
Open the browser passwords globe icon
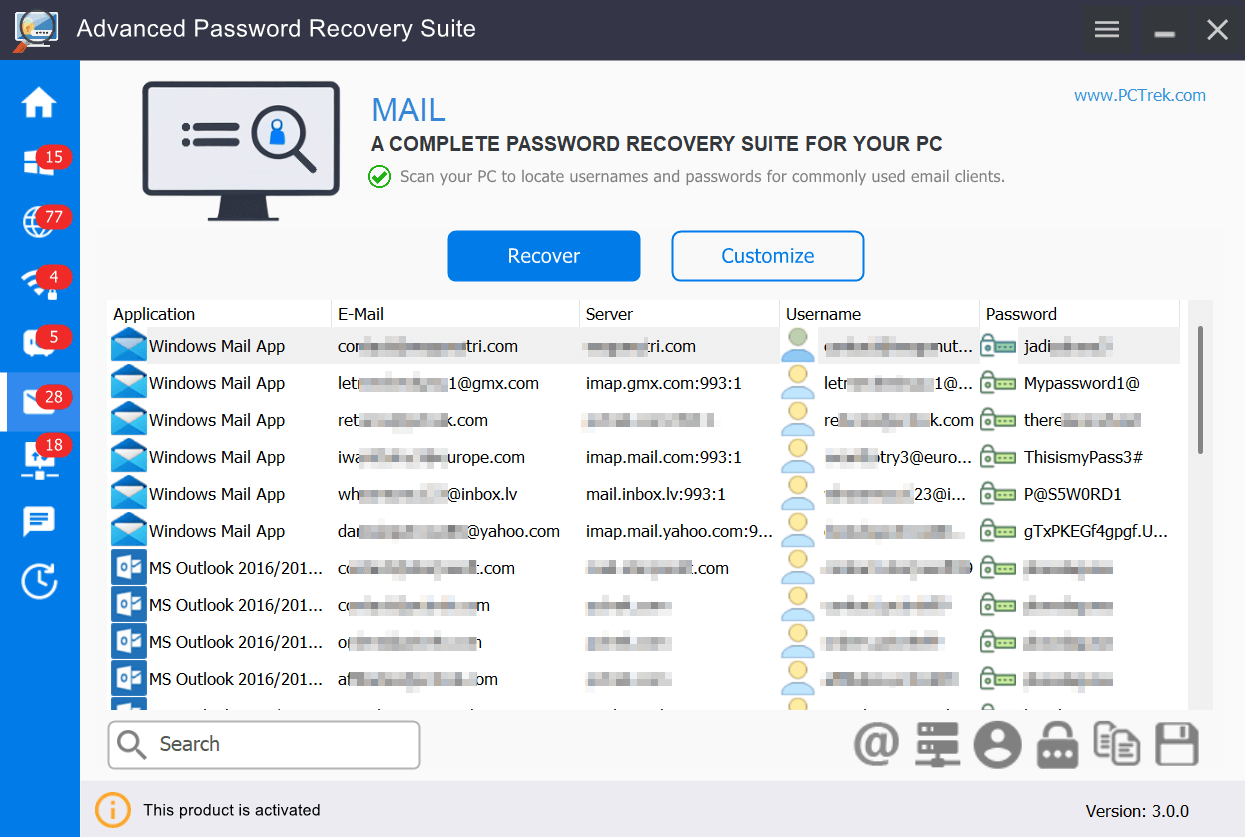pos(39,223)
